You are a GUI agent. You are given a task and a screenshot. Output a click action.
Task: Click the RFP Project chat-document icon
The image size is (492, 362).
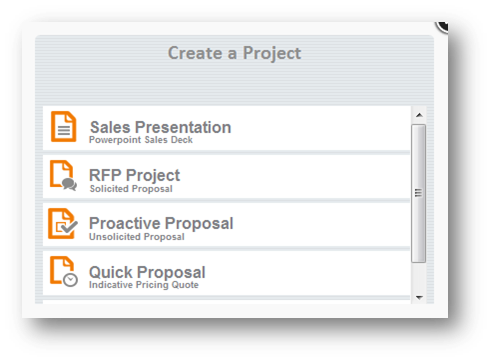tap(63, 175)
